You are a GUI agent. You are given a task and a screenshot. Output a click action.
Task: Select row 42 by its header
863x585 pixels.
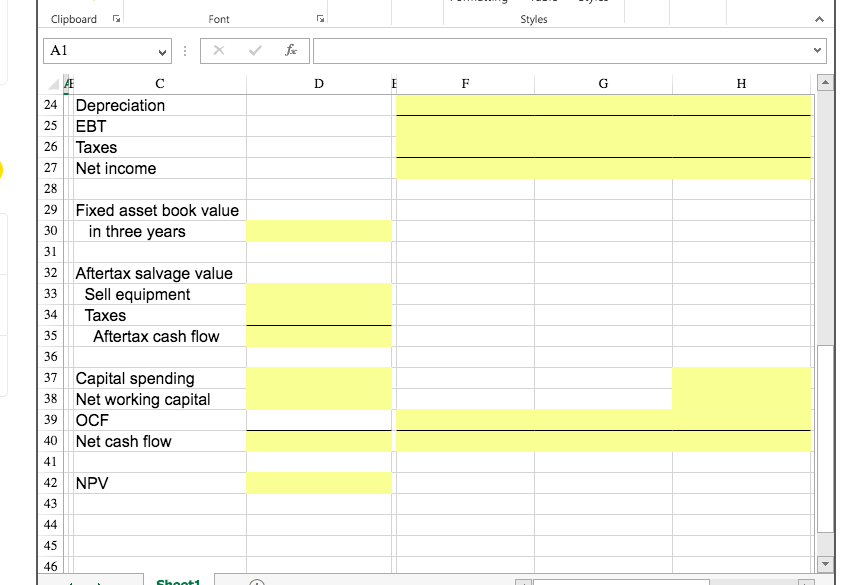pos(51,483)
